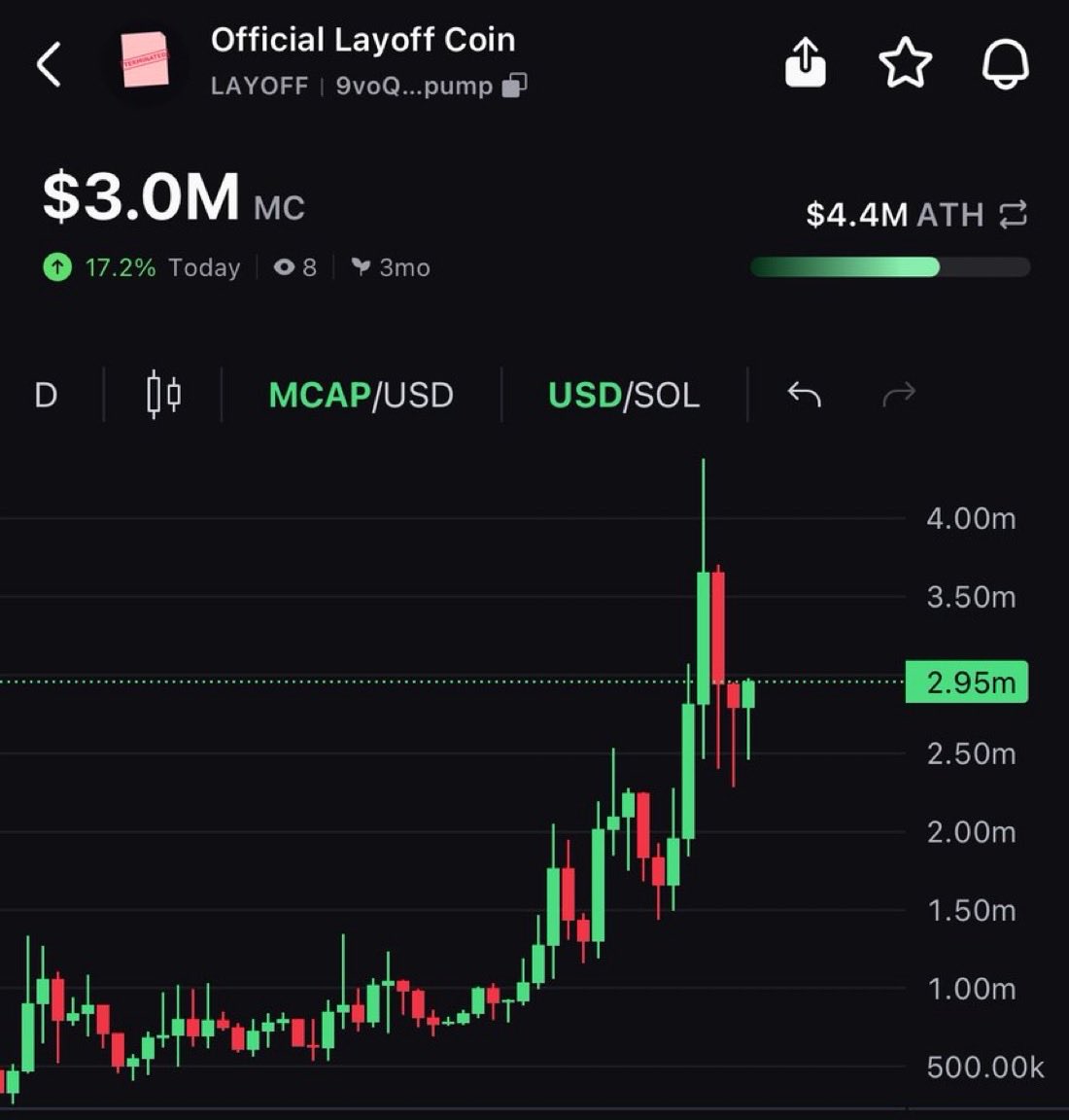Tap the 3mo token age text
This screenshot has width=1069, height=1120.
[x=404, y=268]
